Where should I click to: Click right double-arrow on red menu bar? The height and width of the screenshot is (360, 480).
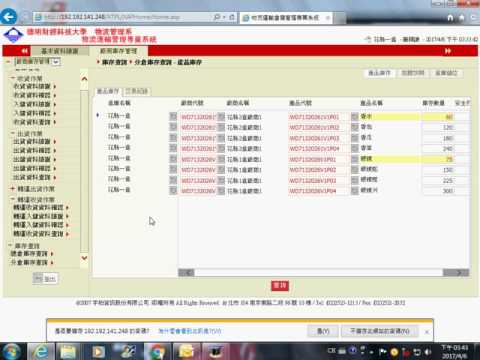(448, 51)
